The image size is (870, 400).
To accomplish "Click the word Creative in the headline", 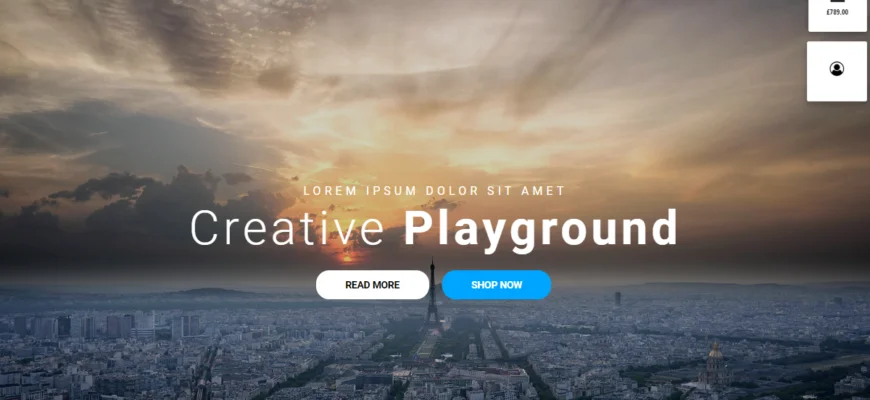I will click(x=287, y=228).
